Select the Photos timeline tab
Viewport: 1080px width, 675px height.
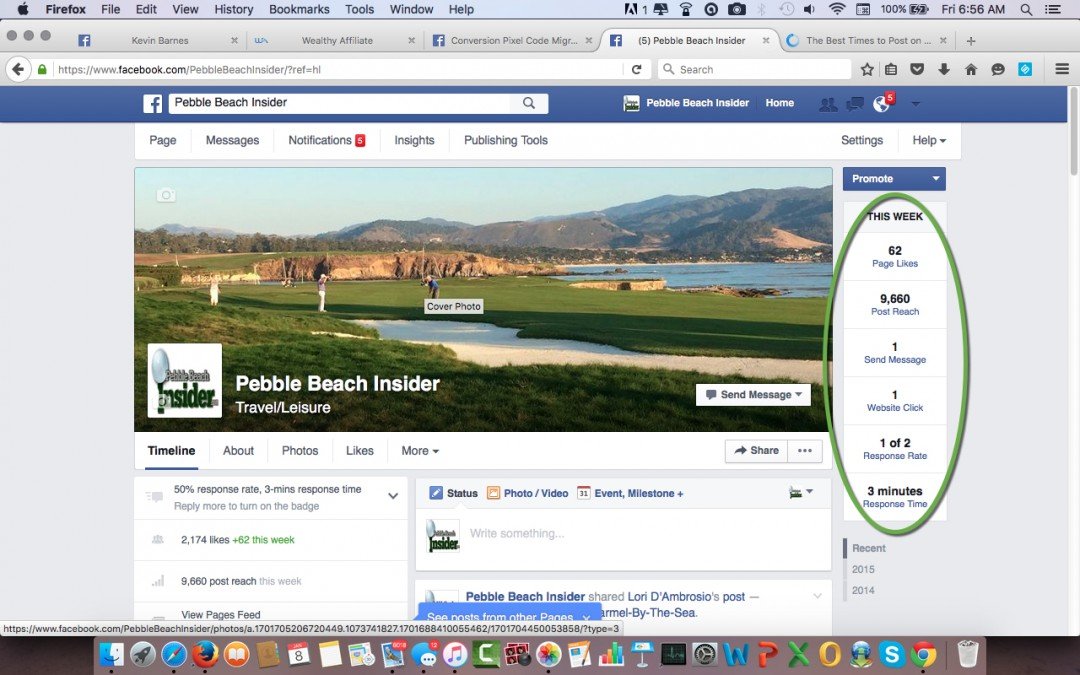pos(300,450)
